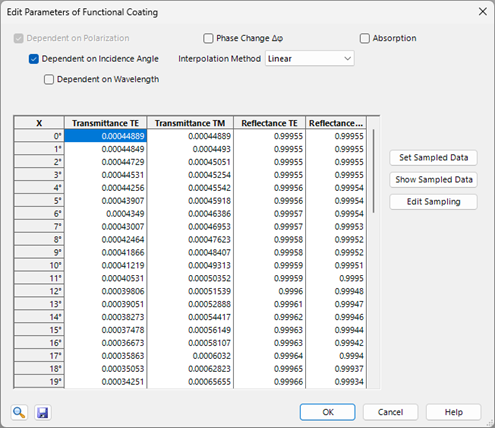This screenshot has height=428, width=495.
Task: Confirm with the OK button
Action: [x=328, y=412]
